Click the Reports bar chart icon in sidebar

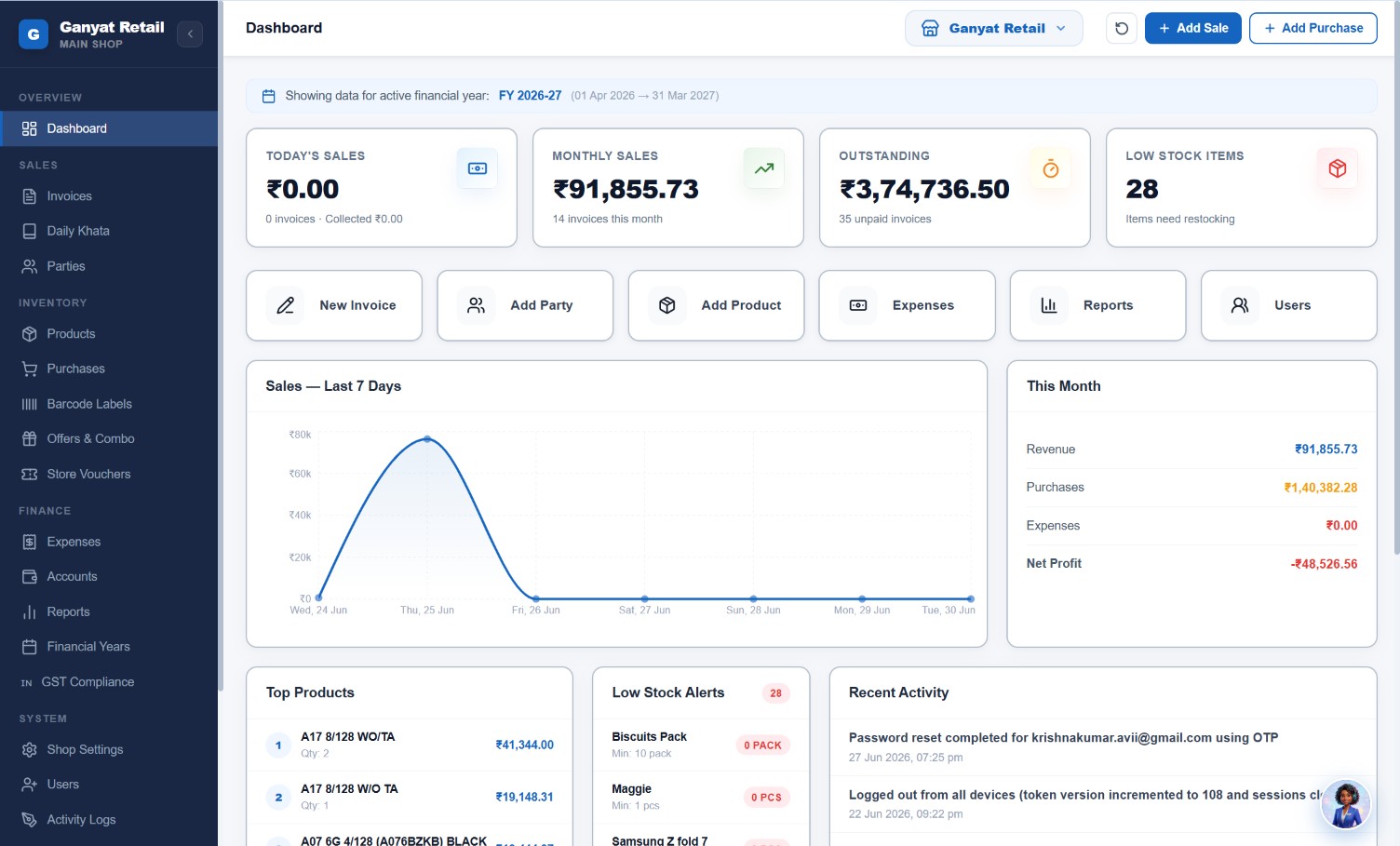30,611
